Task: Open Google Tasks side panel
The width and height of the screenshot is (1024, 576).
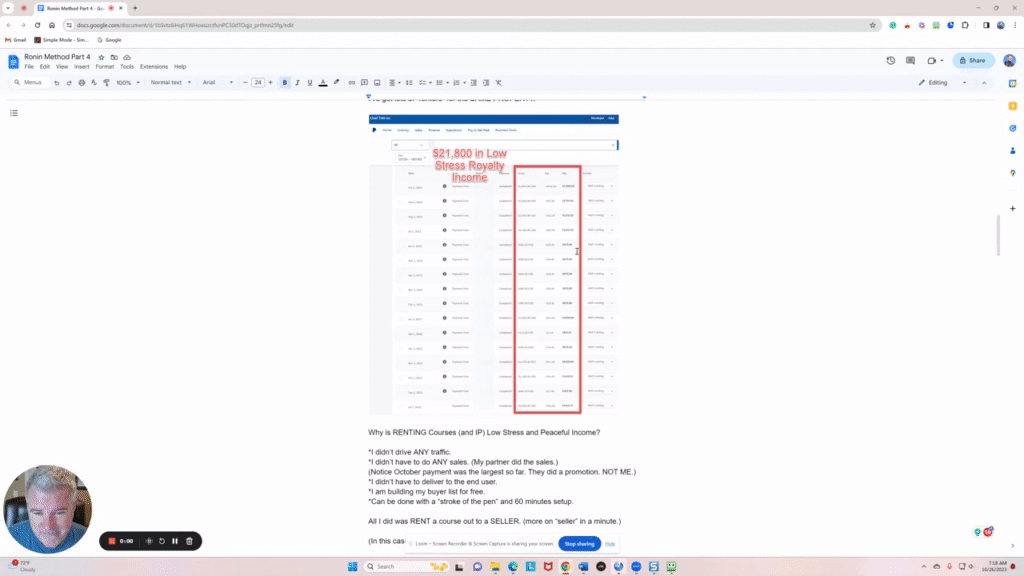Action: coord(1013,128)
